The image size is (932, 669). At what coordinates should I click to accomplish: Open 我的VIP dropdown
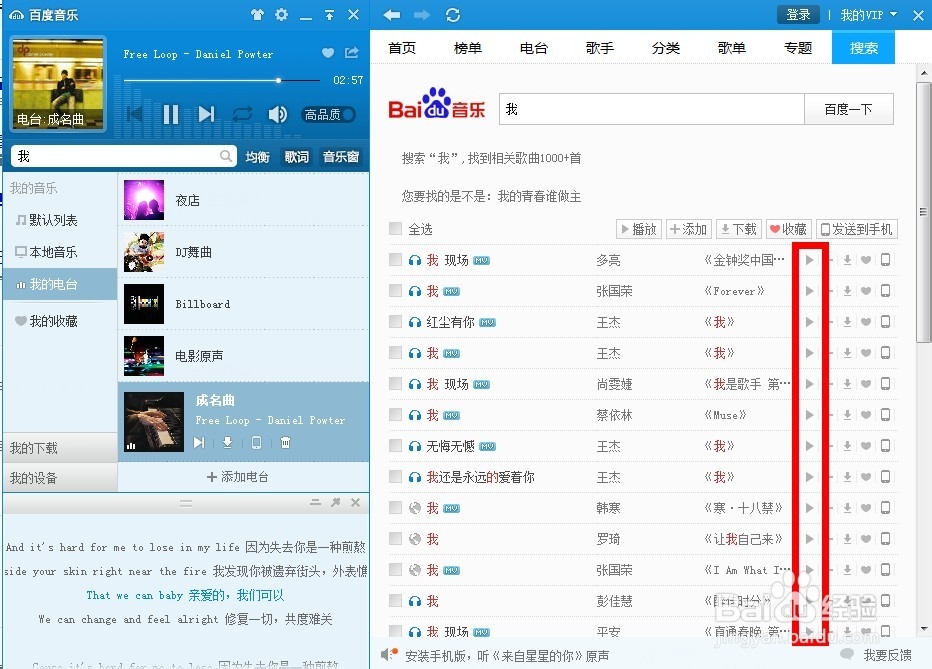pyautogui.click(x=868, y=15)
